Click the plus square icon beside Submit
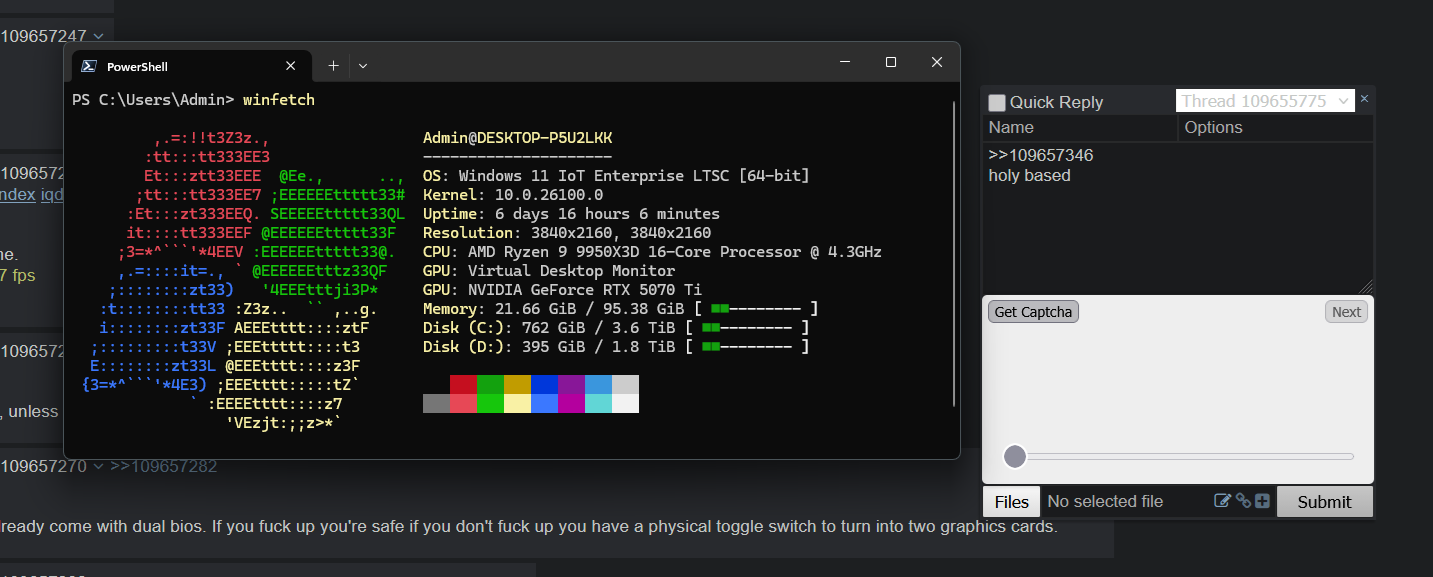 1262,501
